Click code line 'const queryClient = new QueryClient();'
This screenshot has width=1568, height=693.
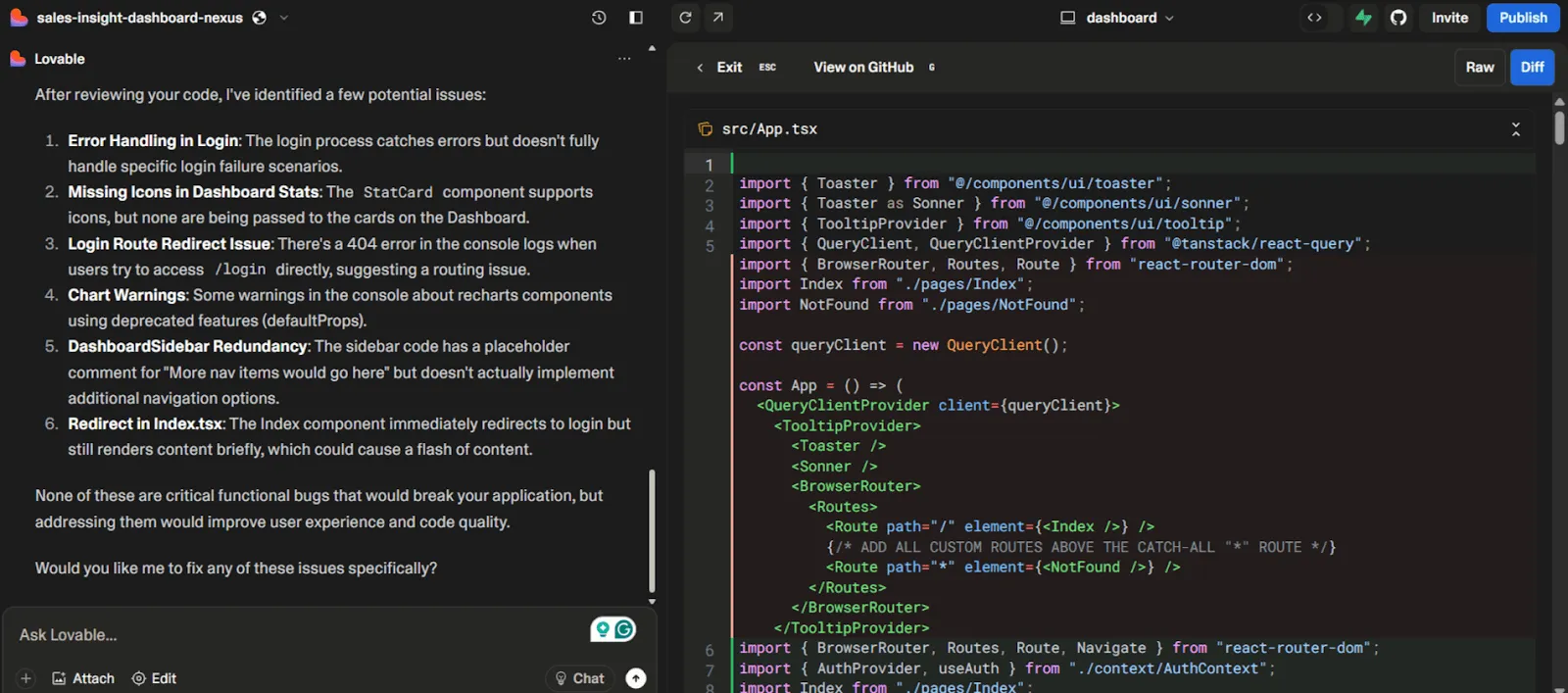click(x=903, y=345)
